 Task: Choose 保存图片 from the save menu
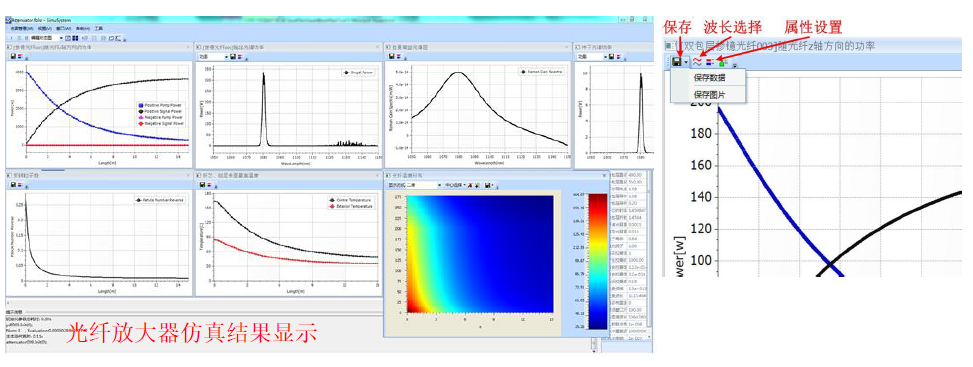coord(709,95)
